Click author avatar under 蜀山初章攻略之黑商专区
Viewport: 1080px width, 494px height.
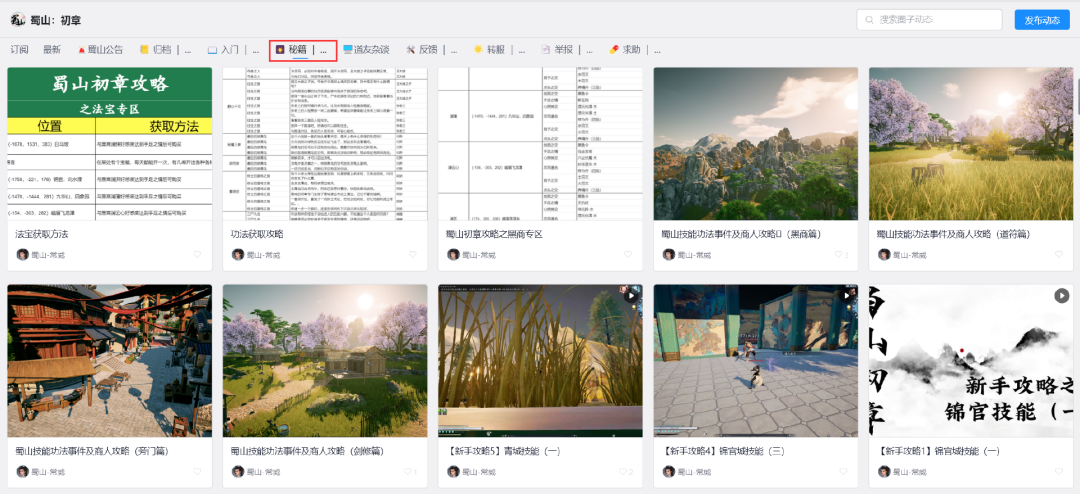453,254
